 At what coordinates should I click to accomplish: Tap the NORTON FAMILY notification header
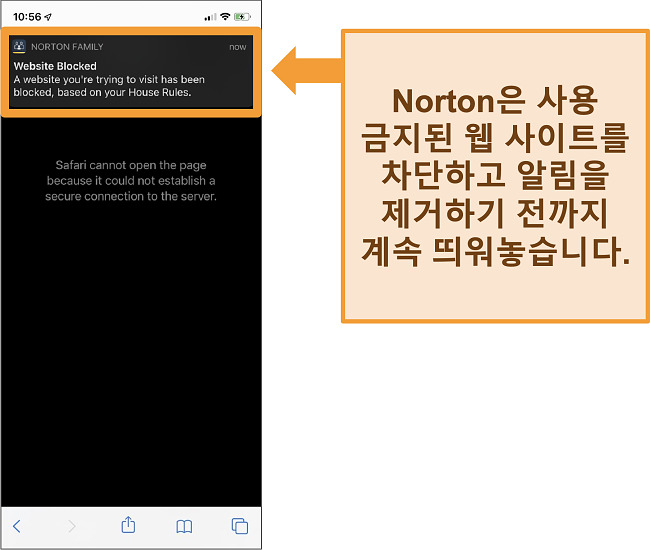coord(67,47)
